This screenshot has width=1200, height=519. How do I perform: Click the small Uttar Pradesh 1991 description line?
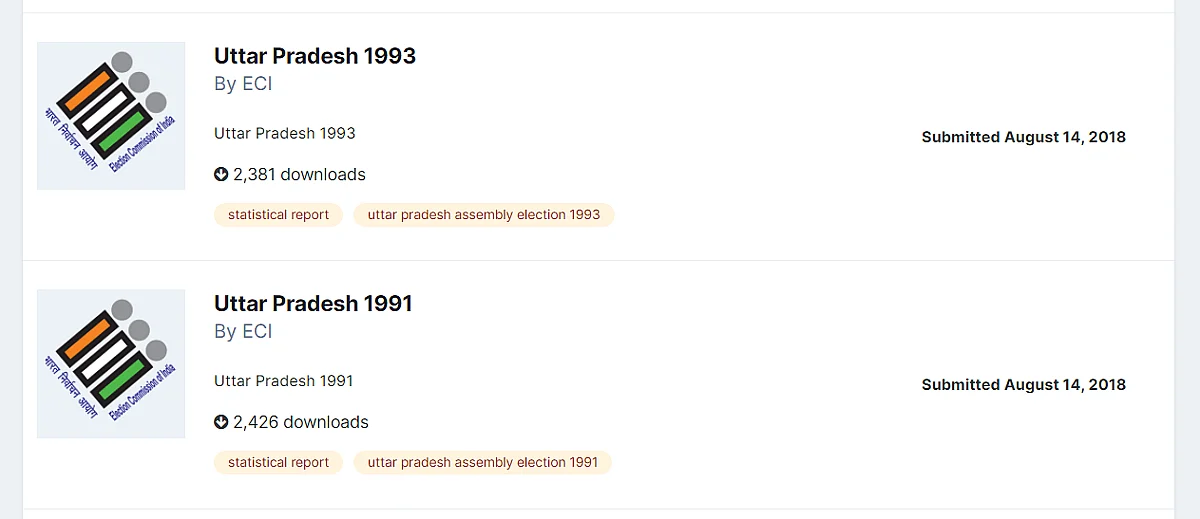tap(284, 381)
